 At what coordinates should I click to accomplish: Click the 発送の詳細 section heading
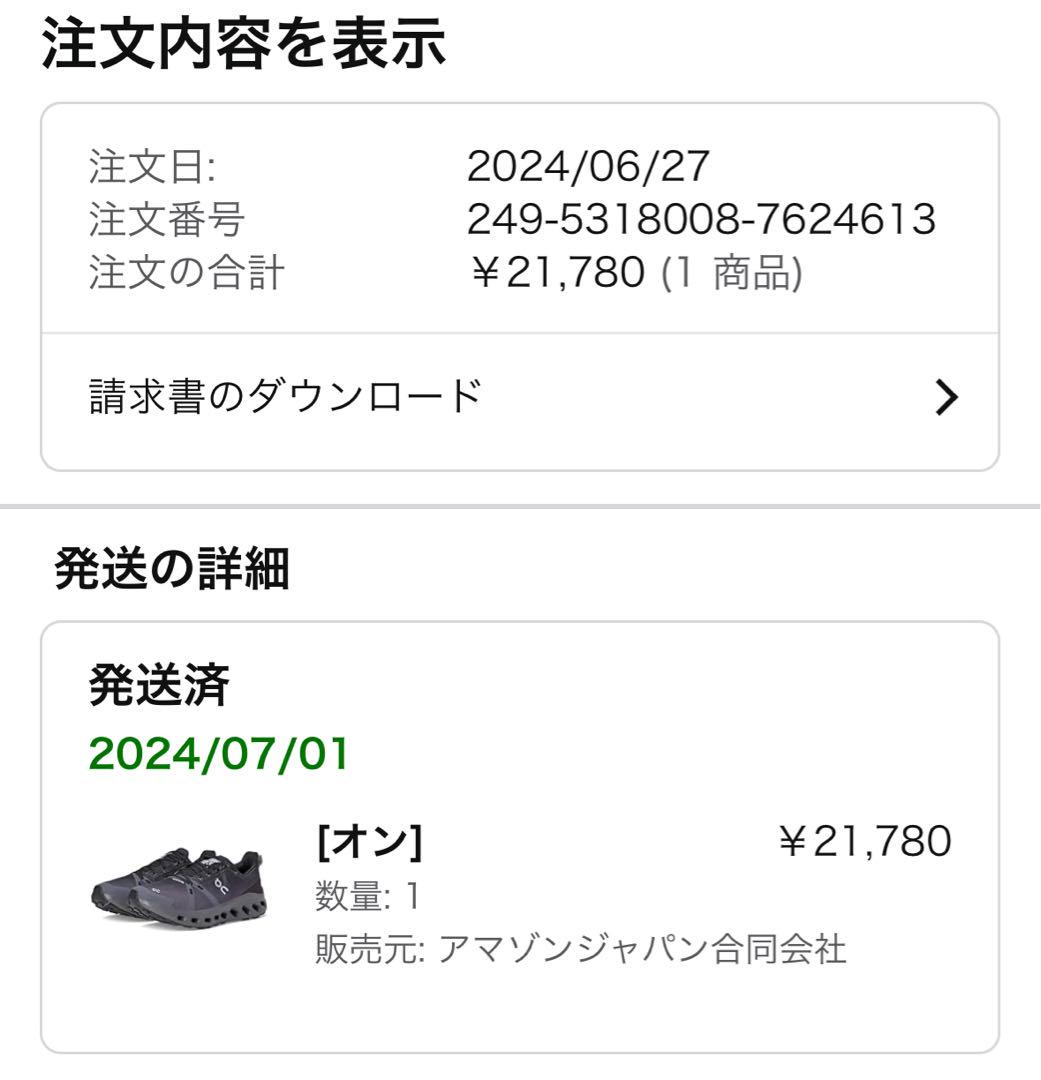pyautogui.click(x=172, y=568)
